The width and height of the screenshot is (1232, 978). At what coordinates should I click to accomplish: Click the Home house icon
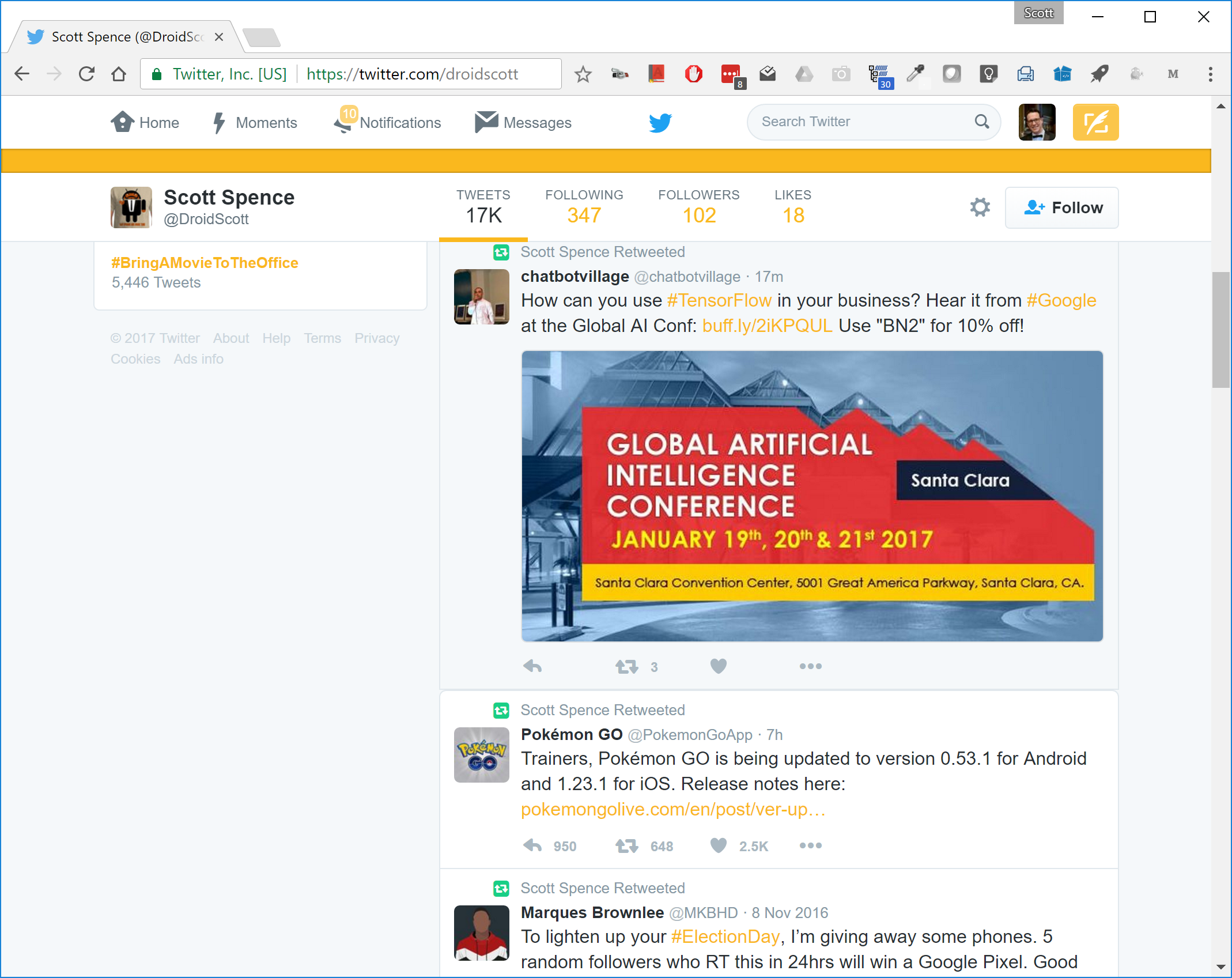[x=122, y=122]
